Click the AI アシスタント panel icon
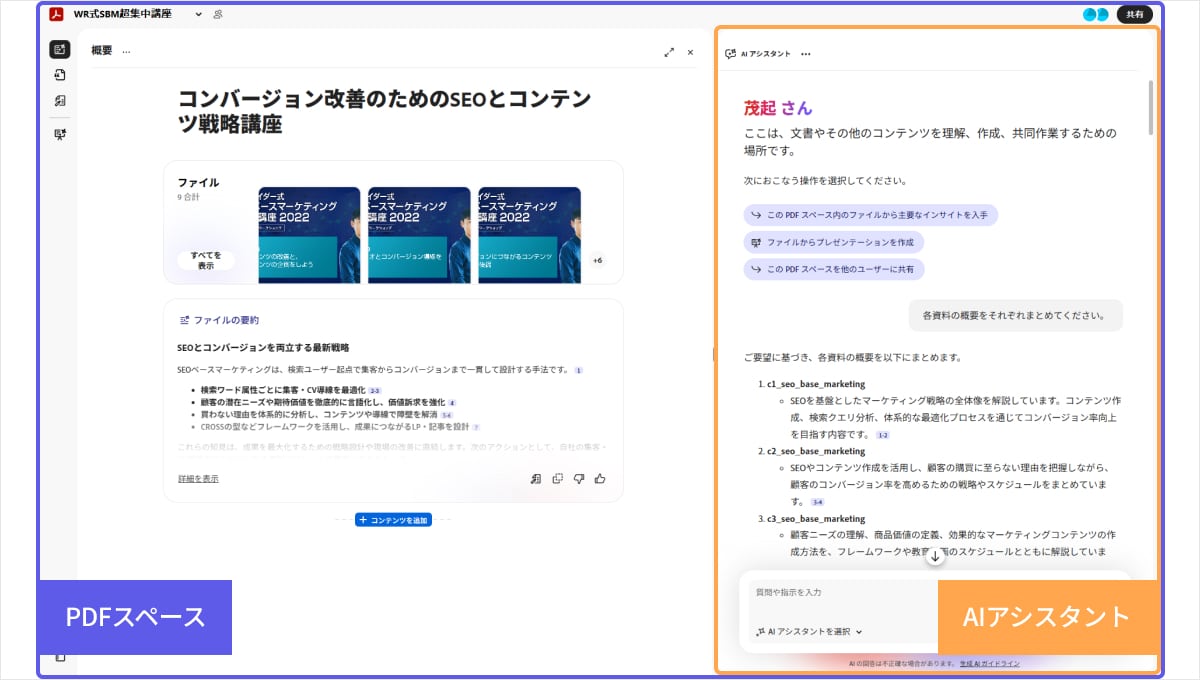Viewport: 1200px width, 680px height. click(730, 54)
